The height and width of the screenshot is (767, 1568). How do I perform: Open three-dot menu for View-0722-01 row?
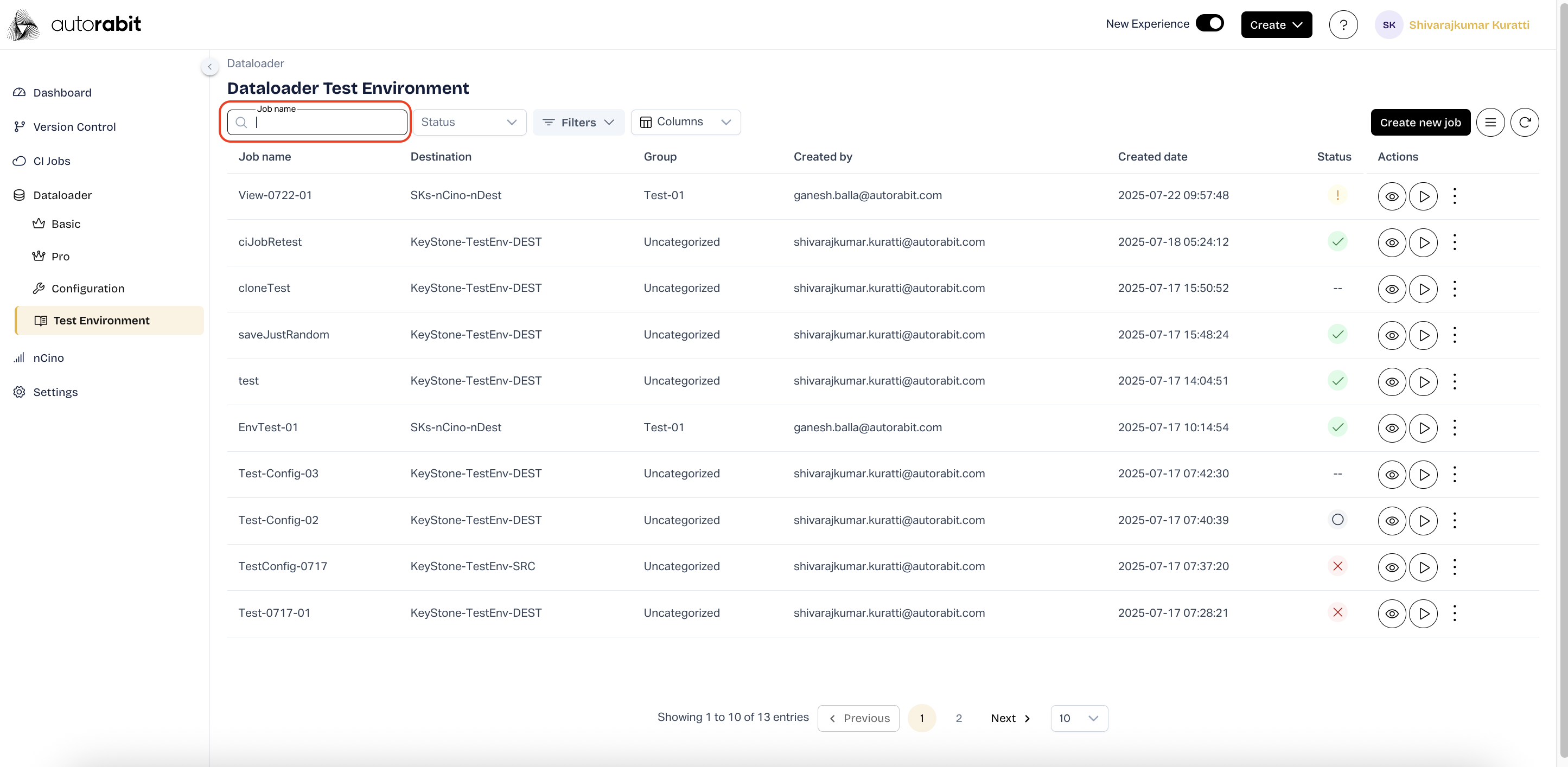point(1454,196)
